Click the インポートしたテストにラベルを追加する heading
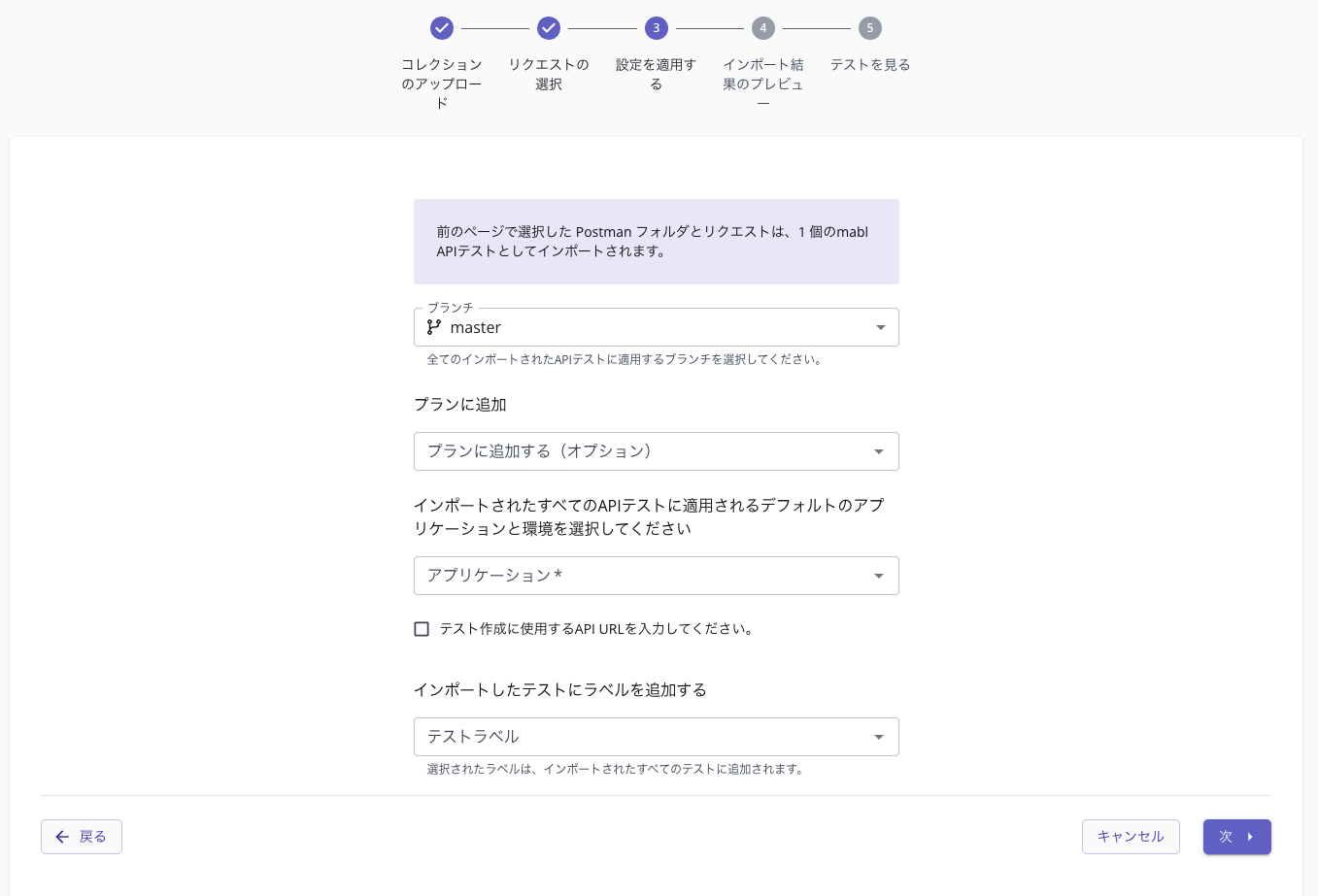1318x896 pixels. pyautogui.click(x=560, y=690)
